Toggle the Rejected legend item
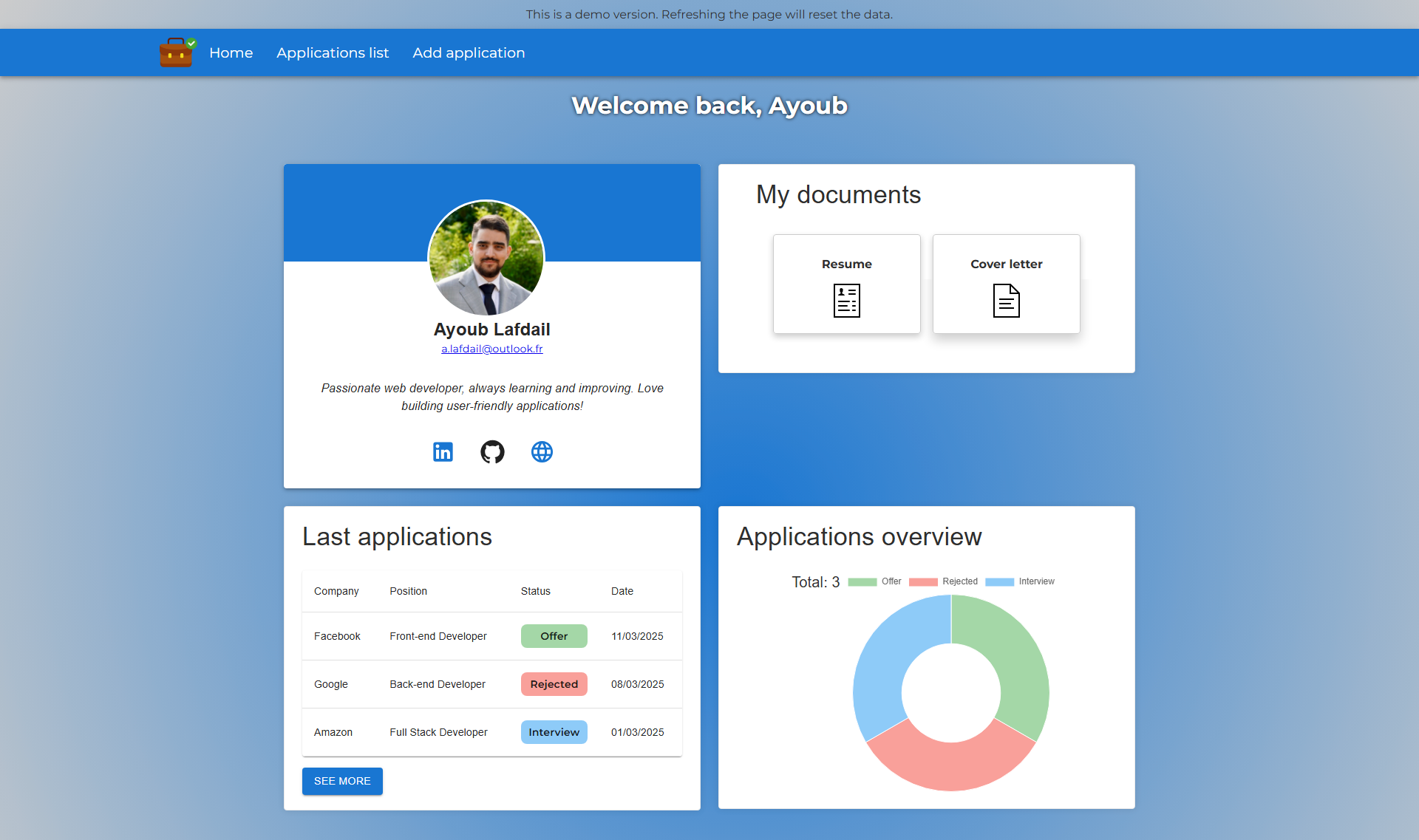Screen dimensions: 1419x840 [x=943, y=581]
